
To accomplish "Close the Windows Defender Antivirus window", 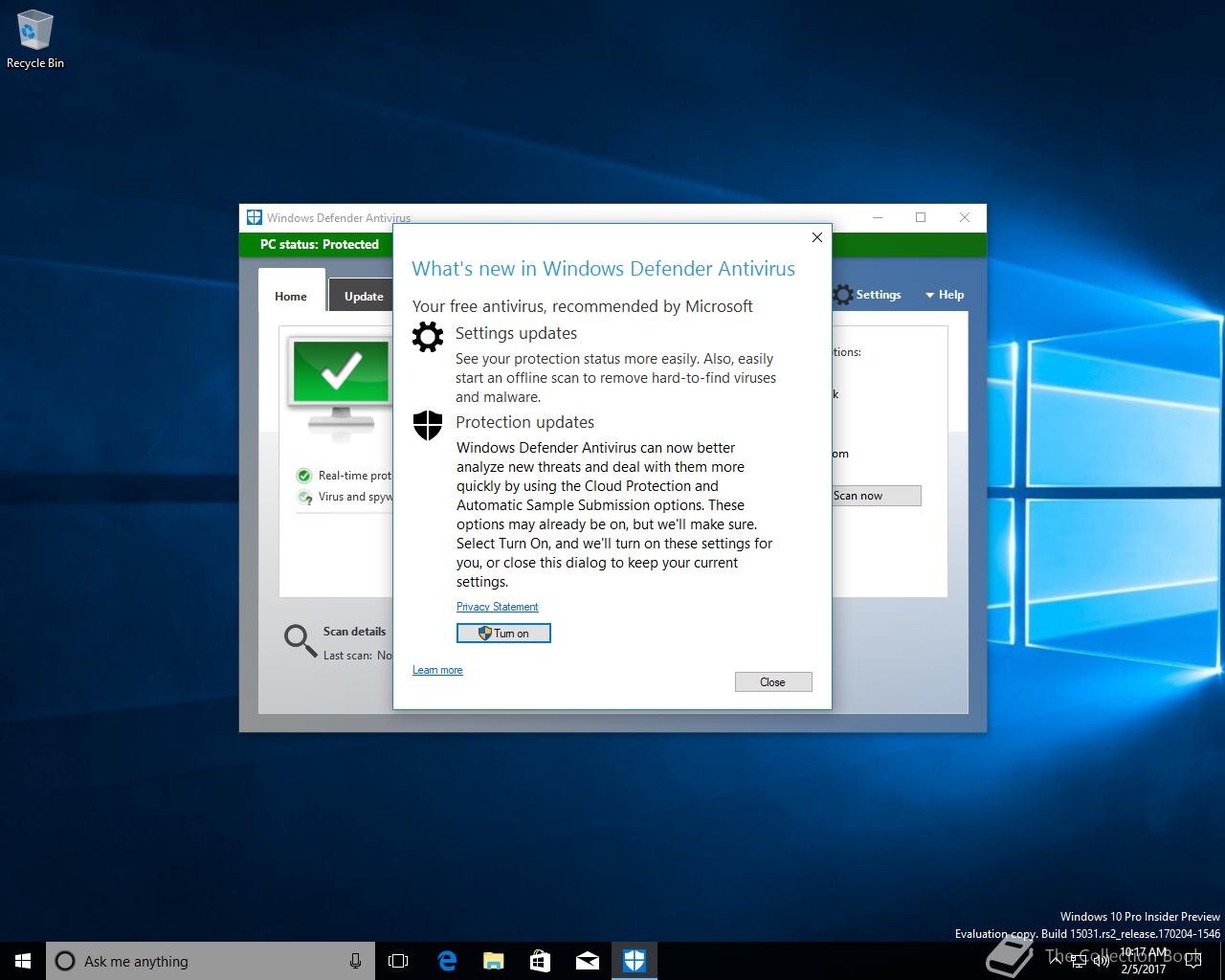I will point(965,217).
